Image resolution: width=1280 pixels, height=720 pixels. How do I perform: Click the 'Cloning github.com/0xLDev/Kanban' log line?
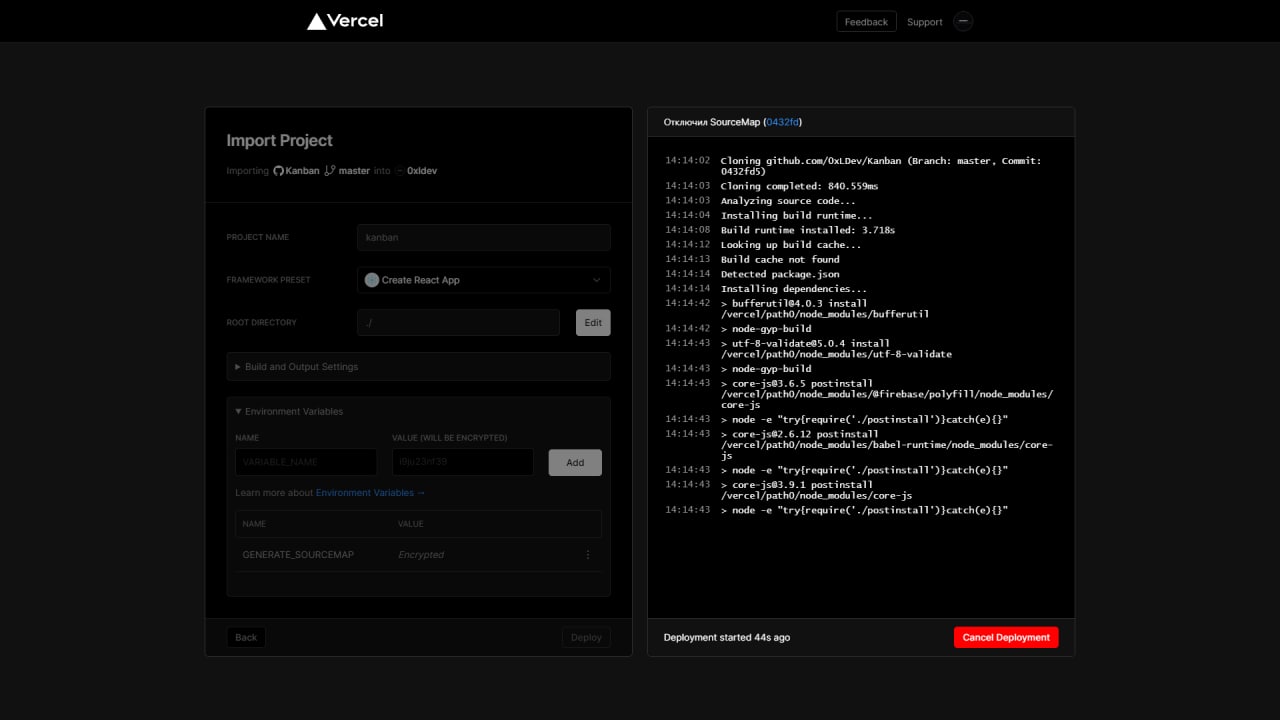tap(881, 166)
